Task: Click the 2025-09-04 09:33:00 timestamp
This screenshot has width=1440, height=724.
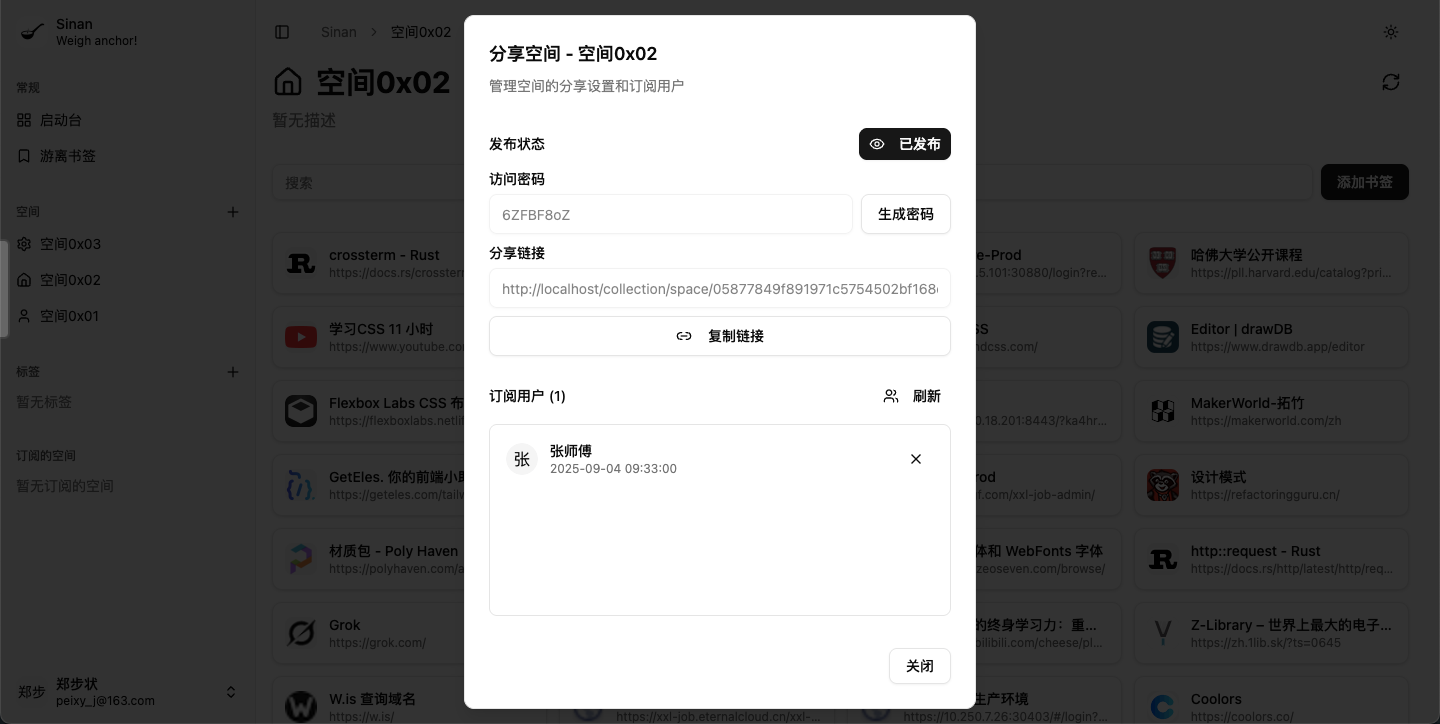Action: coord(613,469)
